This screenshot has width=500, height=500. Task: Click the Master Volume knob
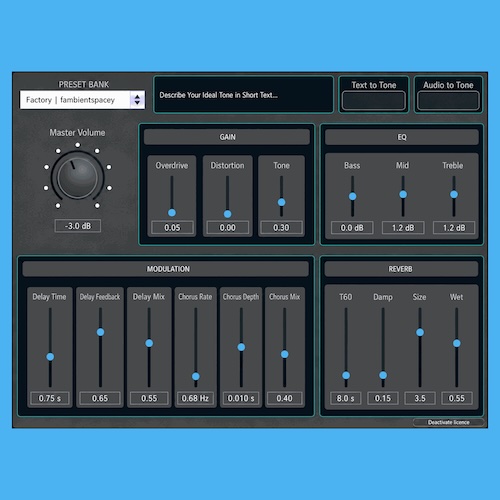coord(78,177)
